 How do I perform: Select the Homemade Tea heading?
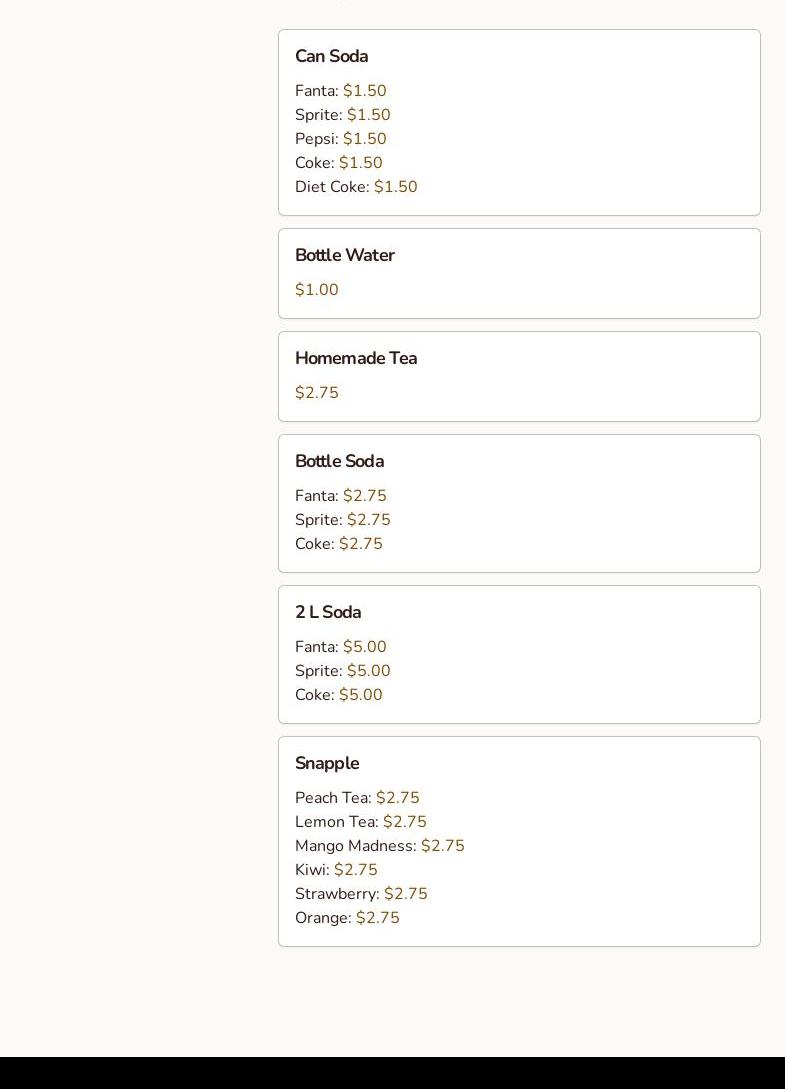pyautogui.click(x=355, y=359)
